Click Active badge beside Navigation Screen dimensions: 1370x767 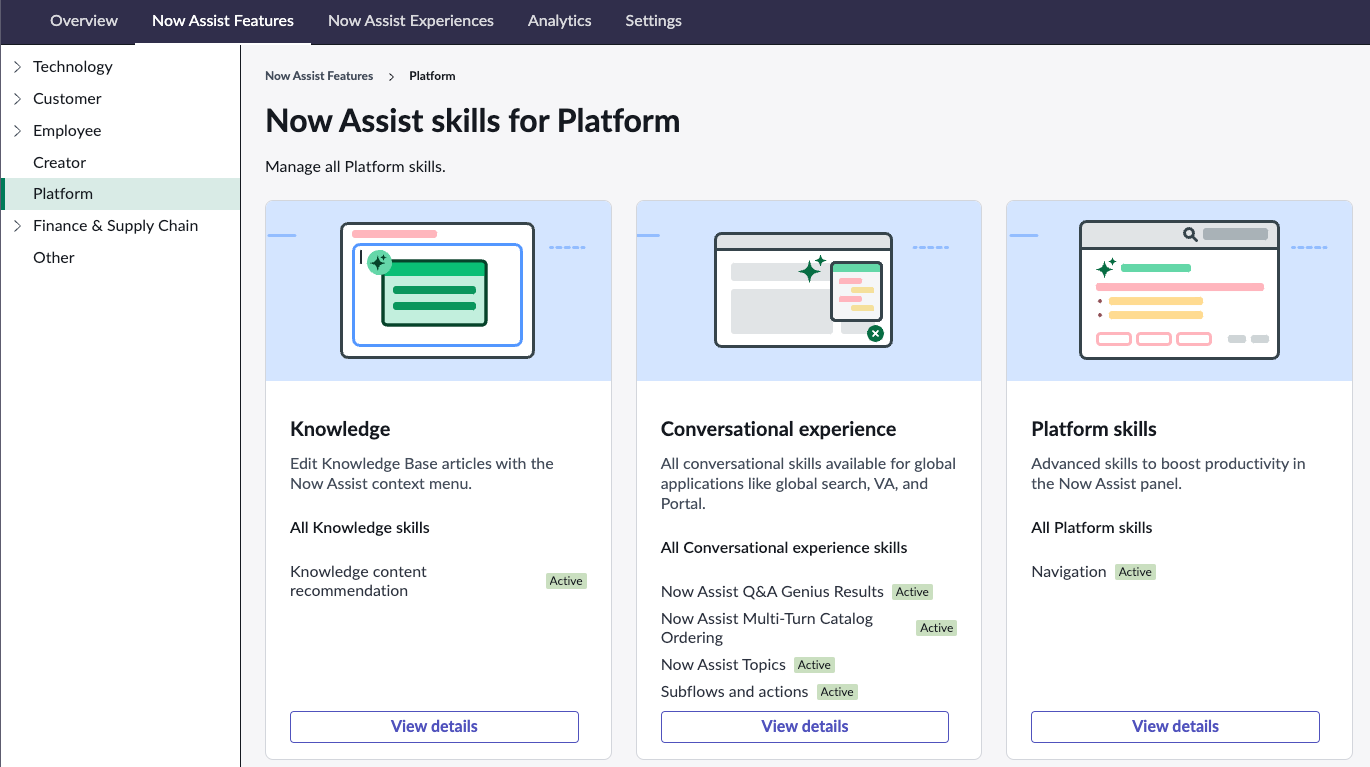click(x=1135, y=572)
